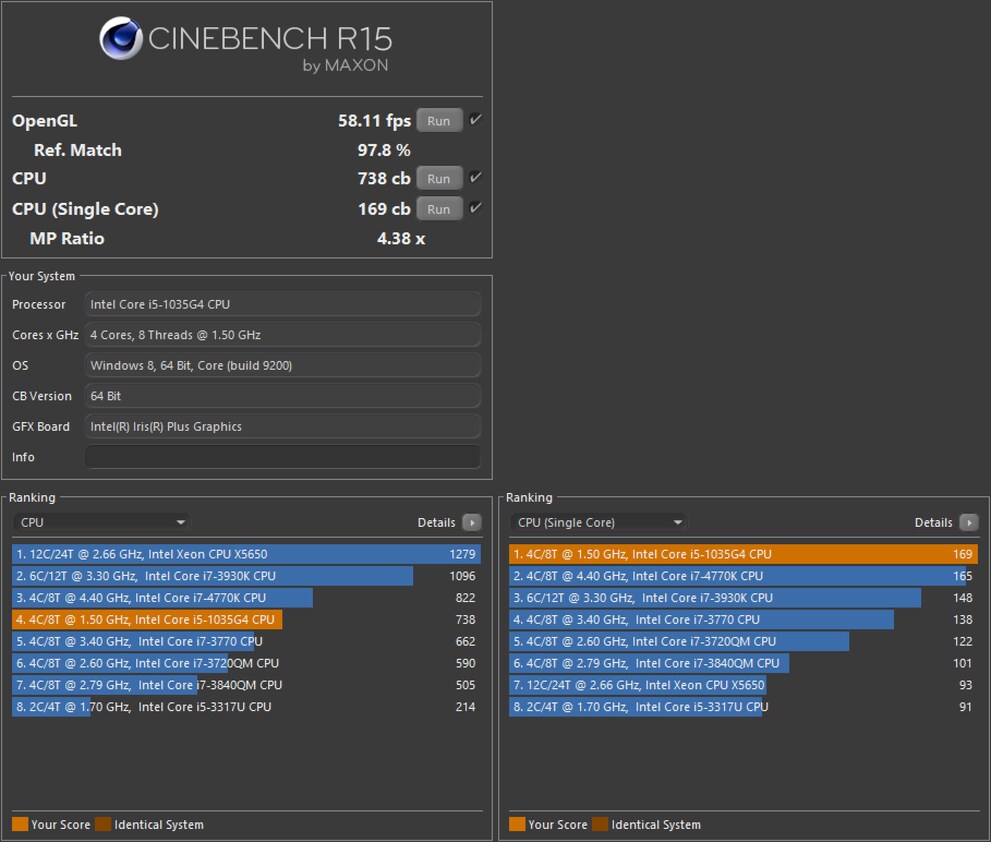Click the OpenGL score 58.11 fps
The image size is (991, 842).
point(374,121)
